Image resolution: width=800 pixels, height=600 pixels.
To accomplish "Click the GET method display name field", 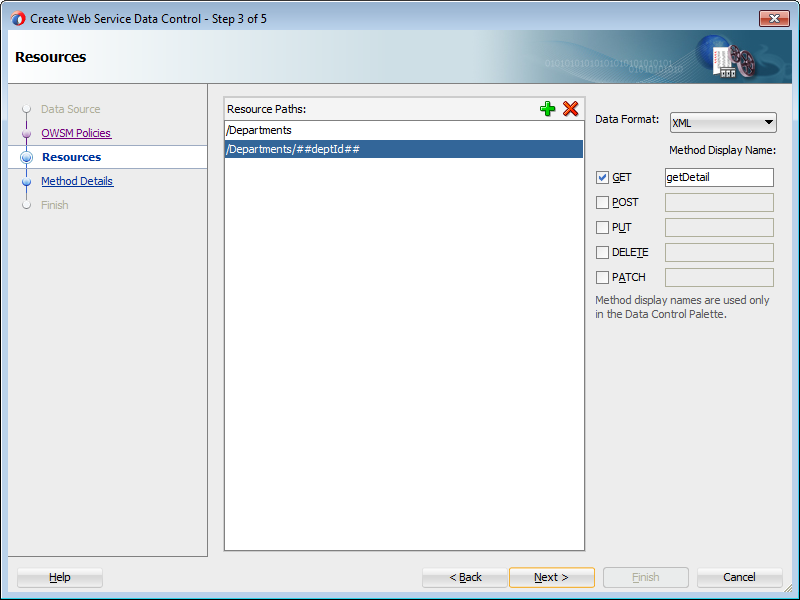I will click(719, 178).
